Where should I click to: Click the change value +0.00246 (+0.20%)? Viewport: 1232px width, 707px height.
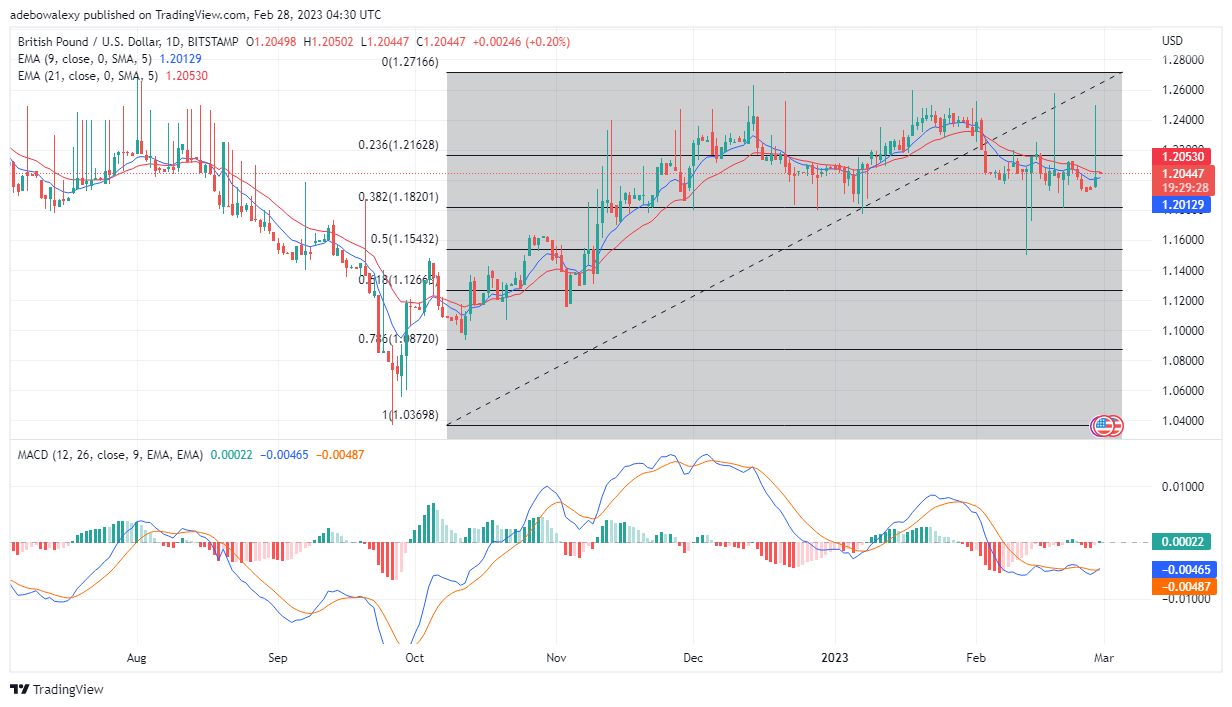(x=520, y=41)
